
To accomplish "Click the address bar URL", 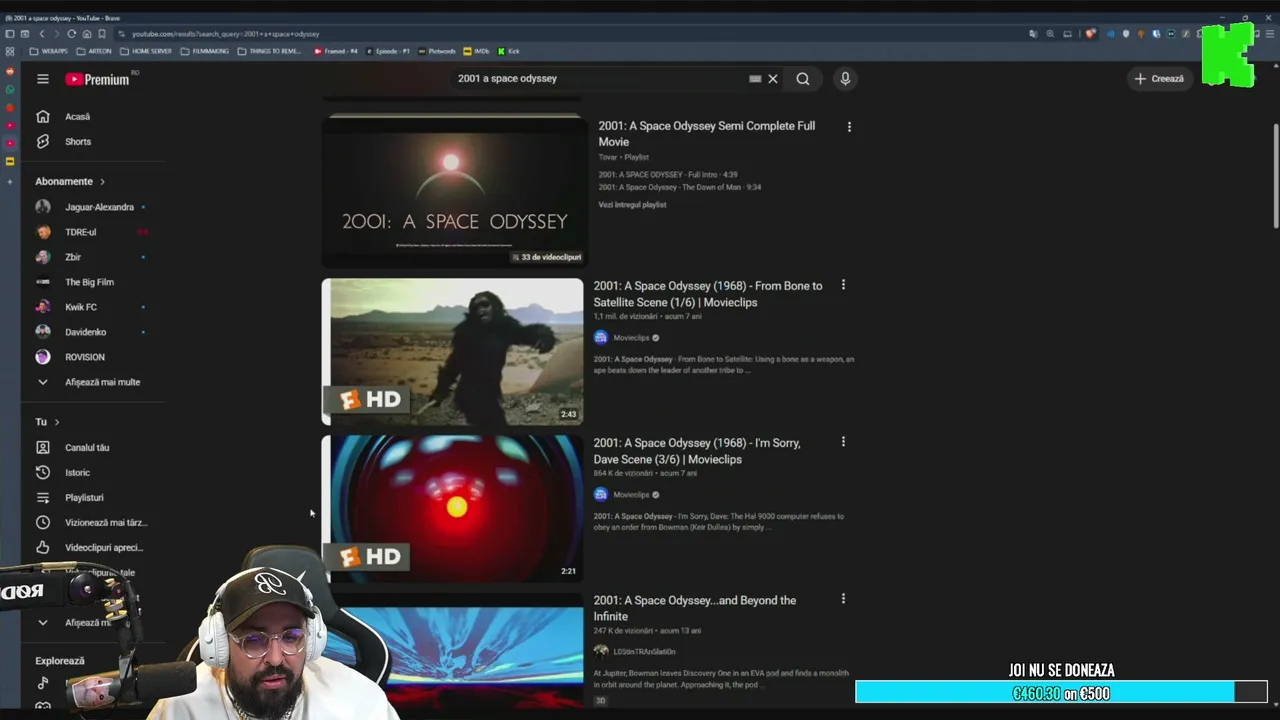I will coord(226,34).
